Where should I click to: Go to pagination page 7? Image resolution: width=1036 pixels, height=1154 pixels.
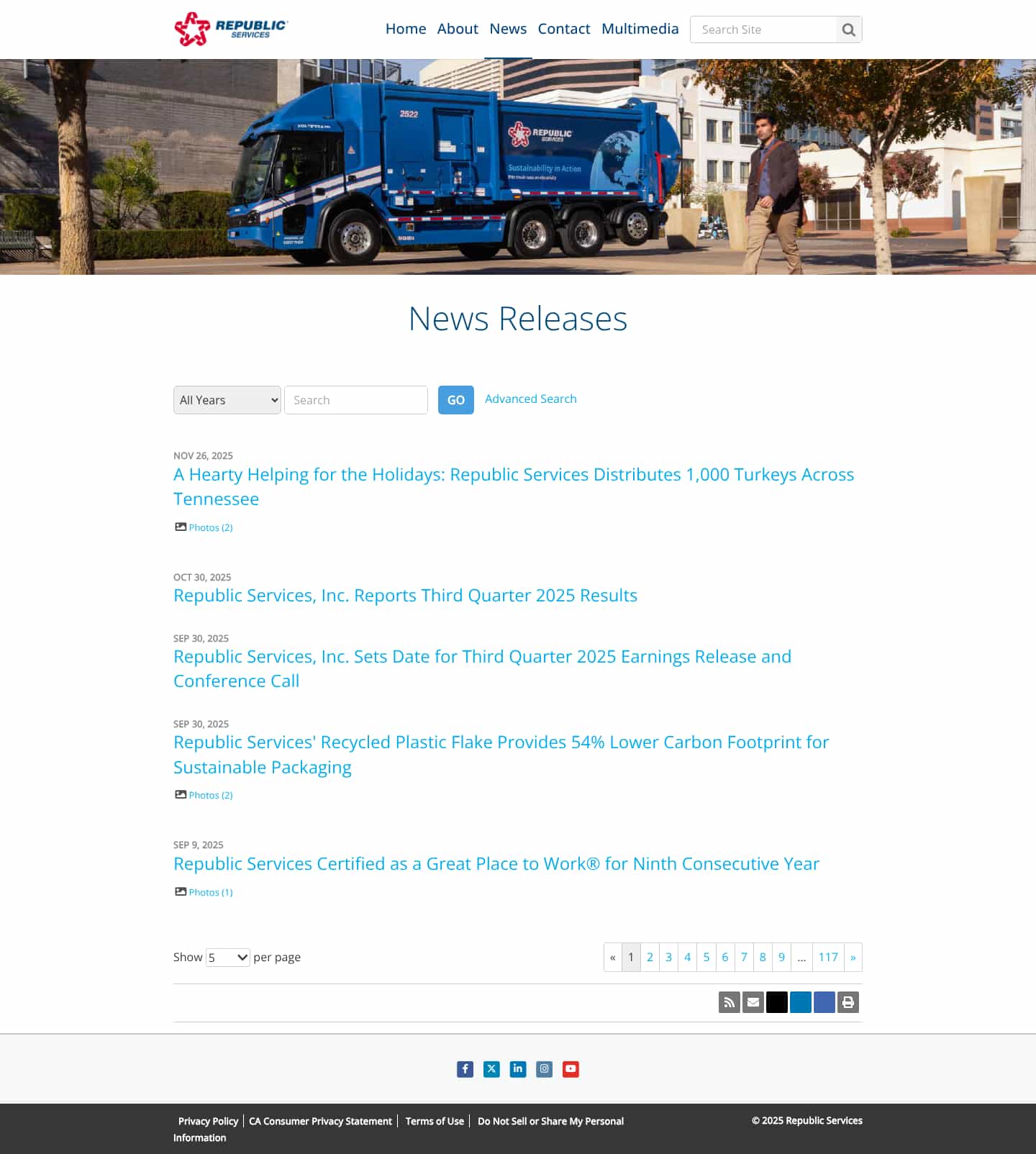click(744, 957)
